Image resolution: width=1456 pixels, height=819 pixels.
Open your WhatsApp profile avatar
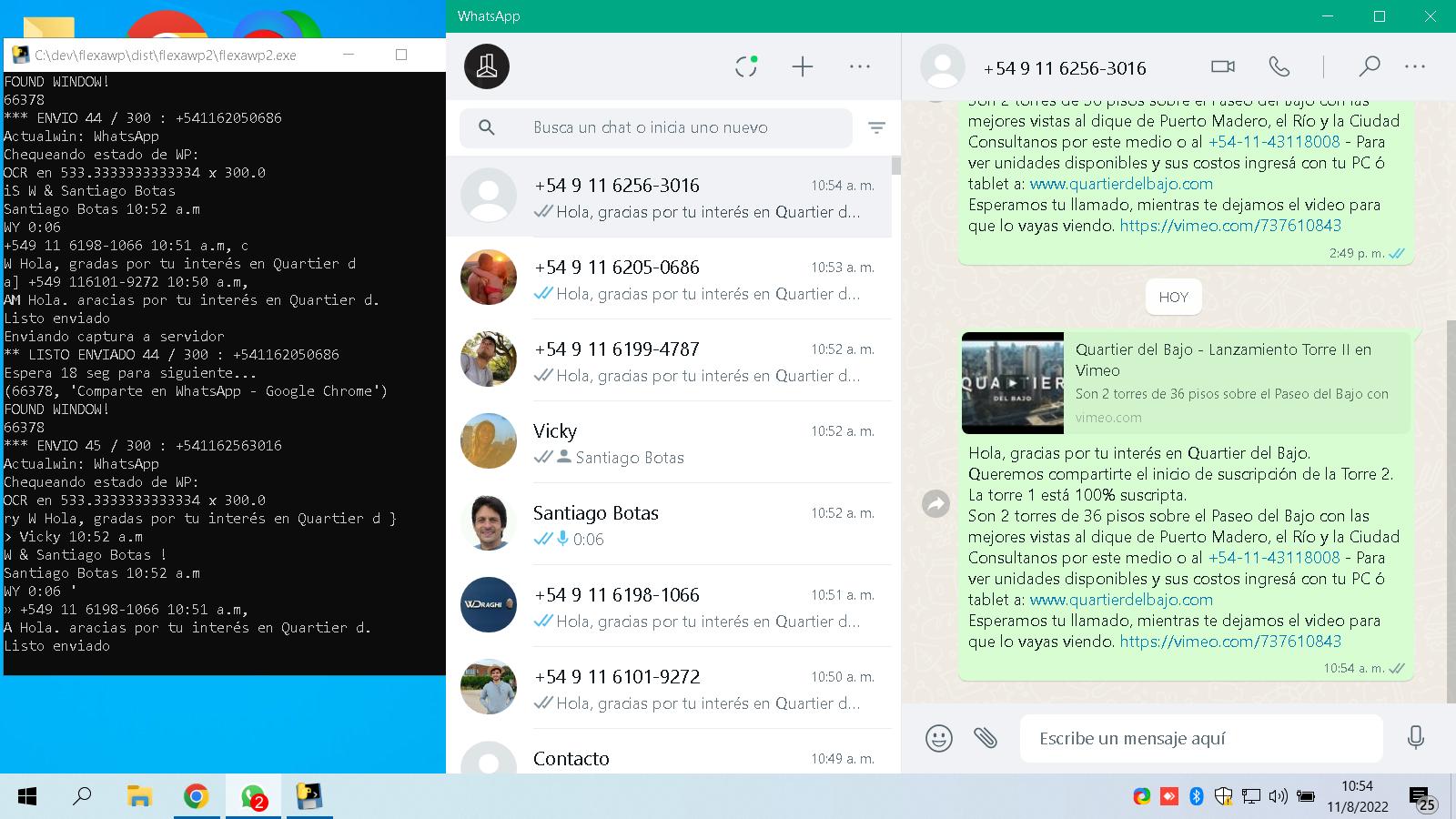[x=487, y=66]
